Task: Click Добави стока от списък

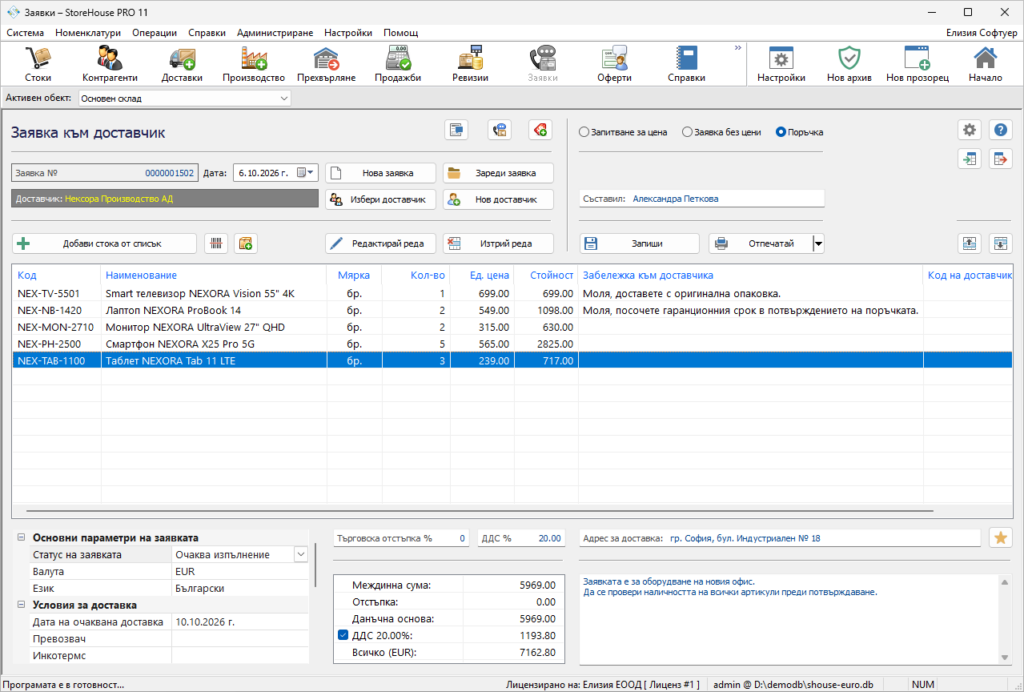Action: pos(104,244)
